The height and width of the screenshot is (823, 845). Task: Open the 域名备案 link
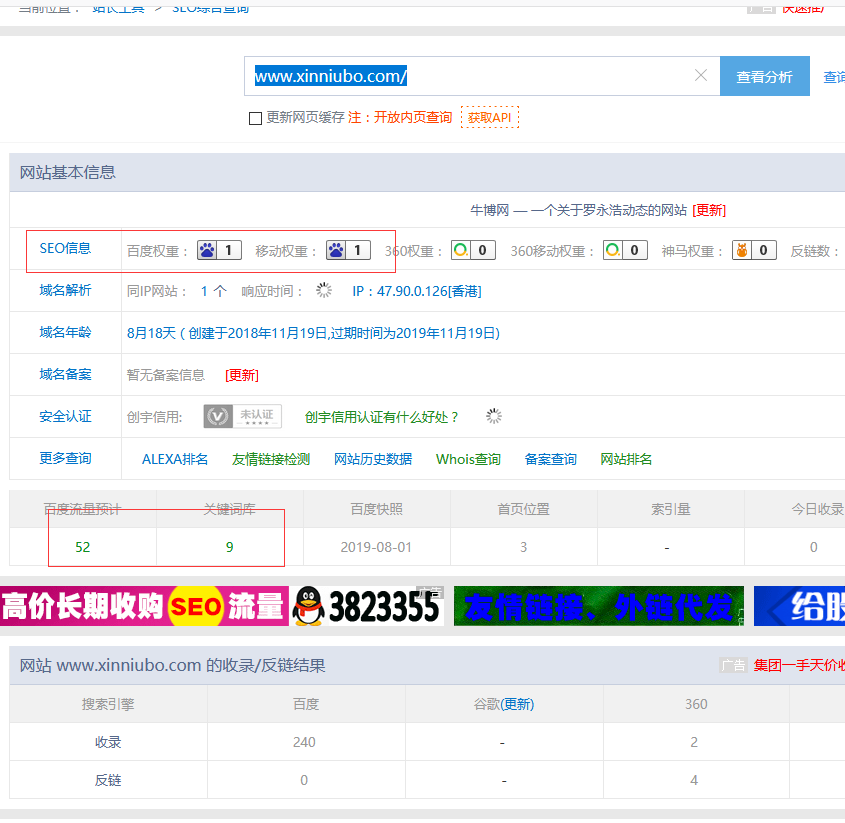pos(65,375)
